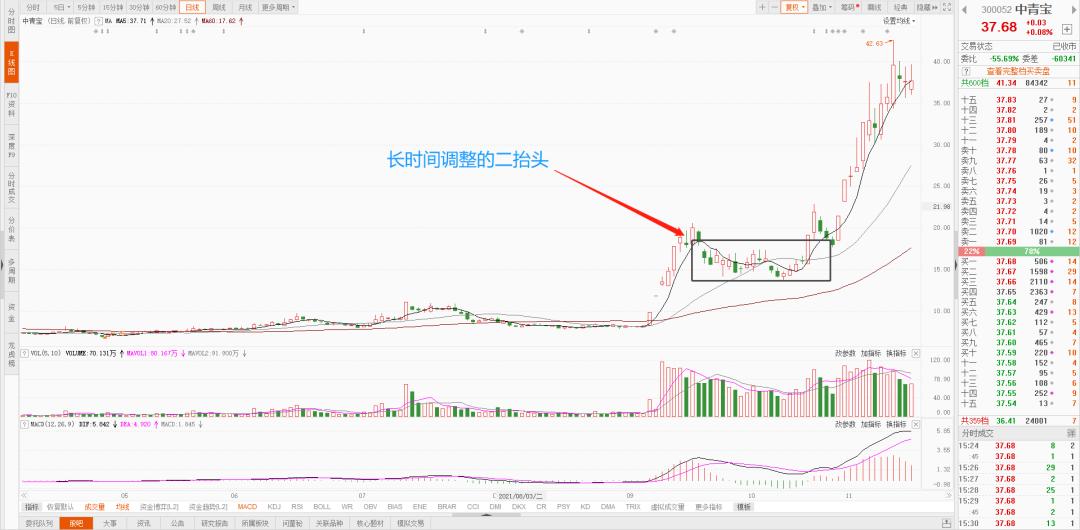1080x530 pixels.
Task: Open the 叠加 overlay dropdown
Action: click(x=821, y=7)
